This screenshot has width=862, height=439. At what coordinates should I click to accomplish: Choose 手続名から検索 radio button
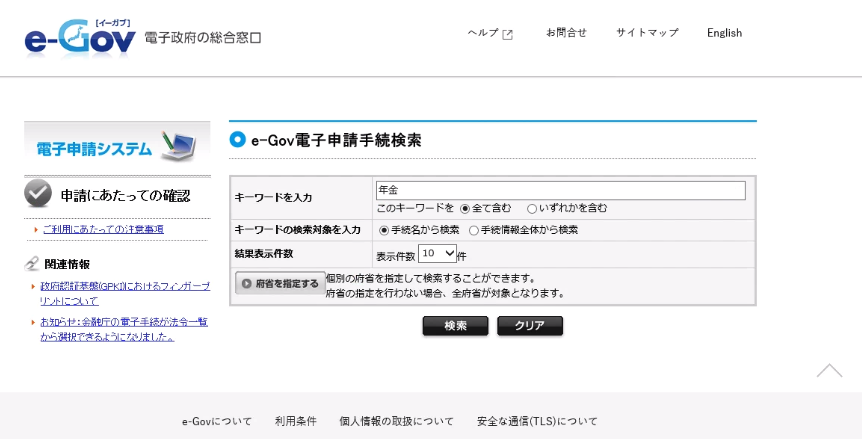point(384,230)
